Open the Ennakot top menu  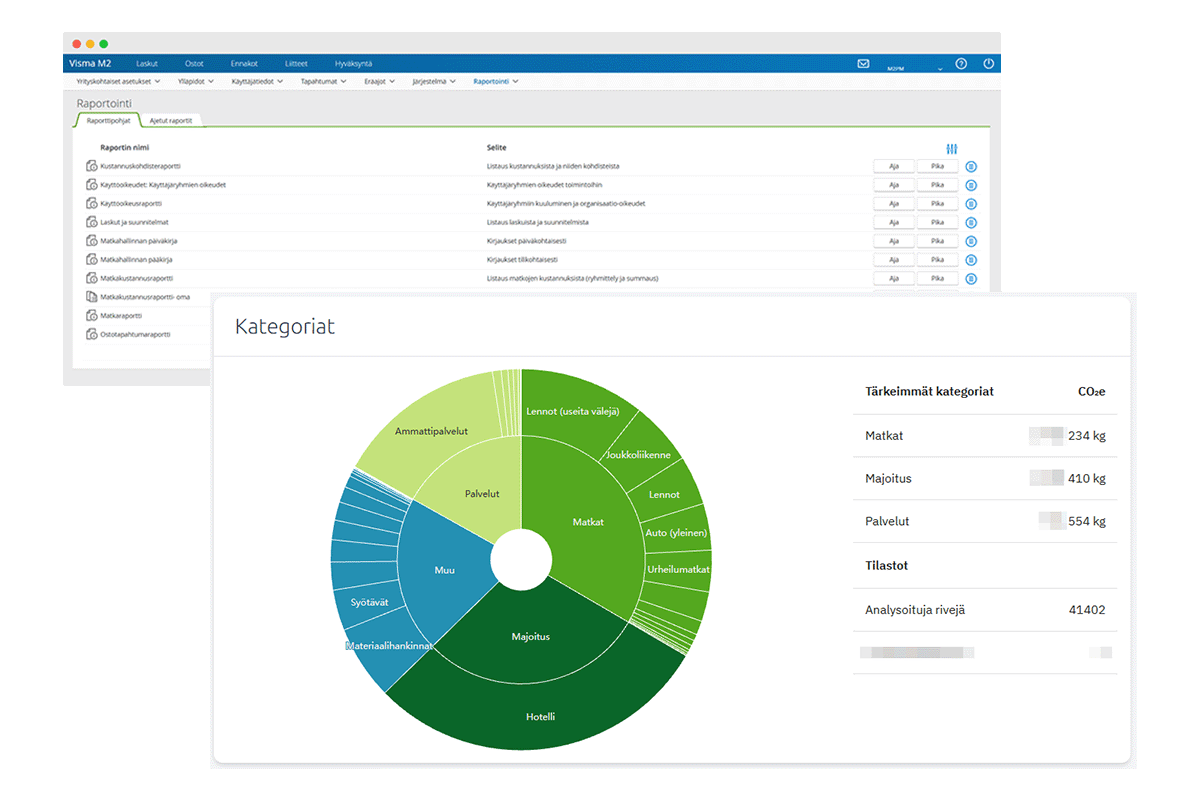[x=244, y=64]
